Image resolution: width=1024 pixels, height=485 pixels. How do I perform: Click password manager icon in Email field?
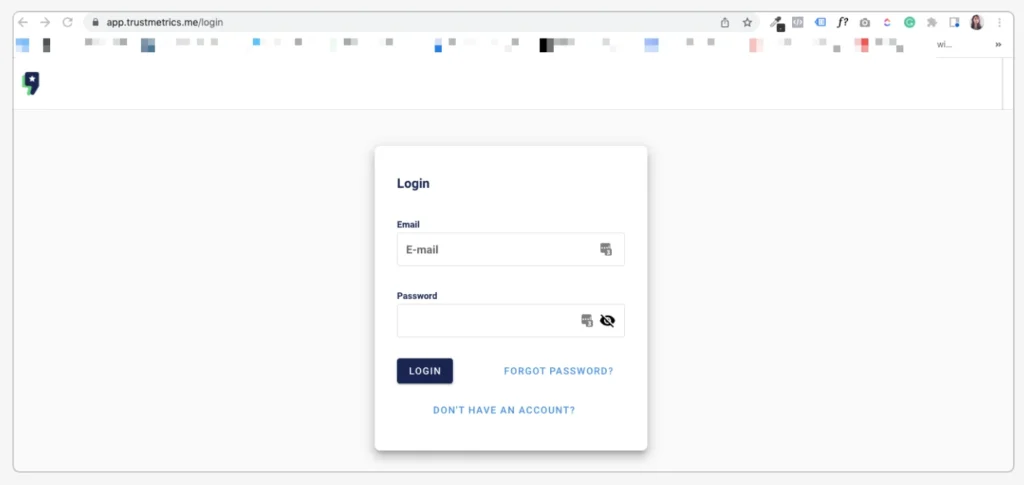point(606,249)
